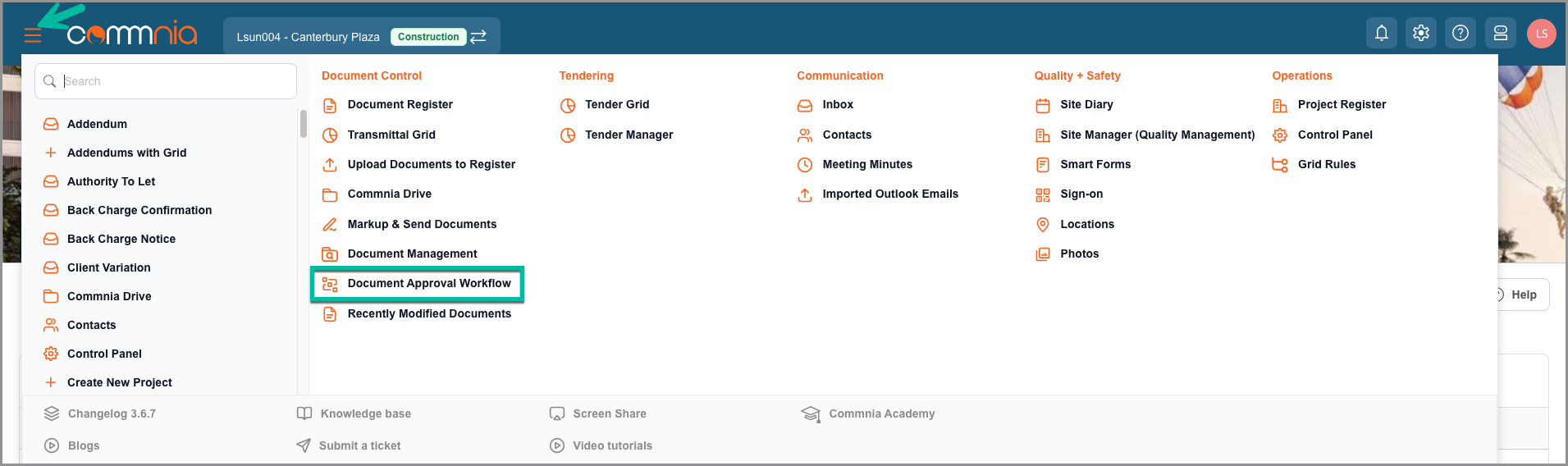Open the settings gear in header
The height and width of the screenshot is (466, 1568).
pos(1421,34)
